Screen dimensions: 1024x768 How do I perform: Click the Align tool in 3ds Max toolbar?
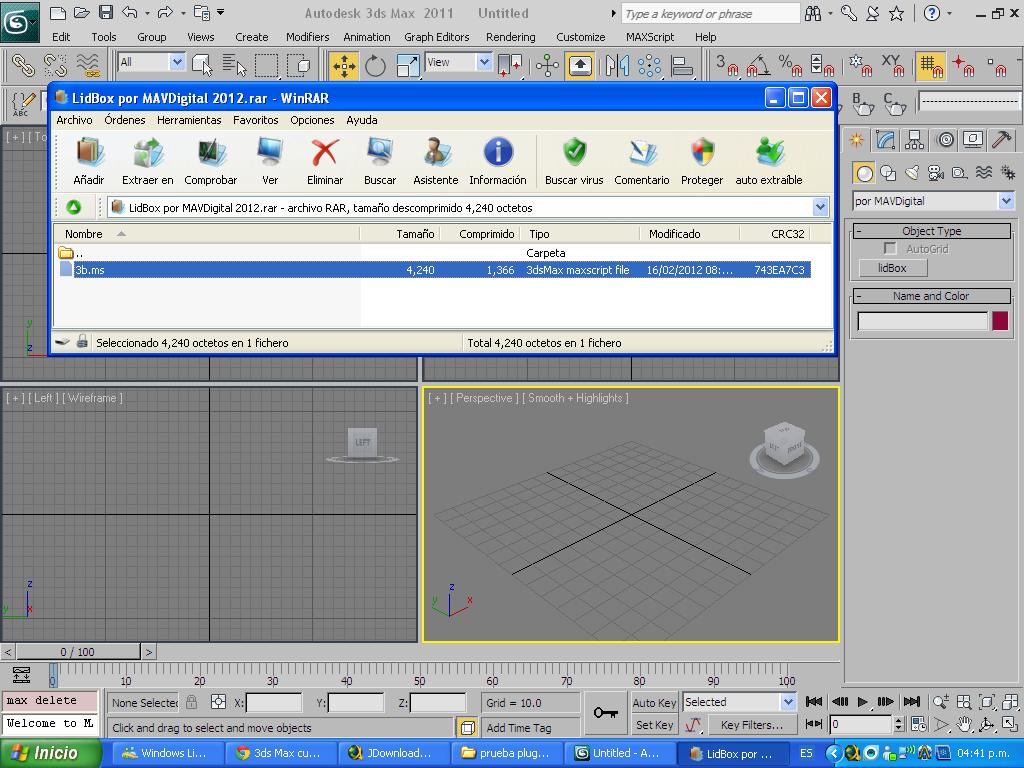click(x=682, y=65)
